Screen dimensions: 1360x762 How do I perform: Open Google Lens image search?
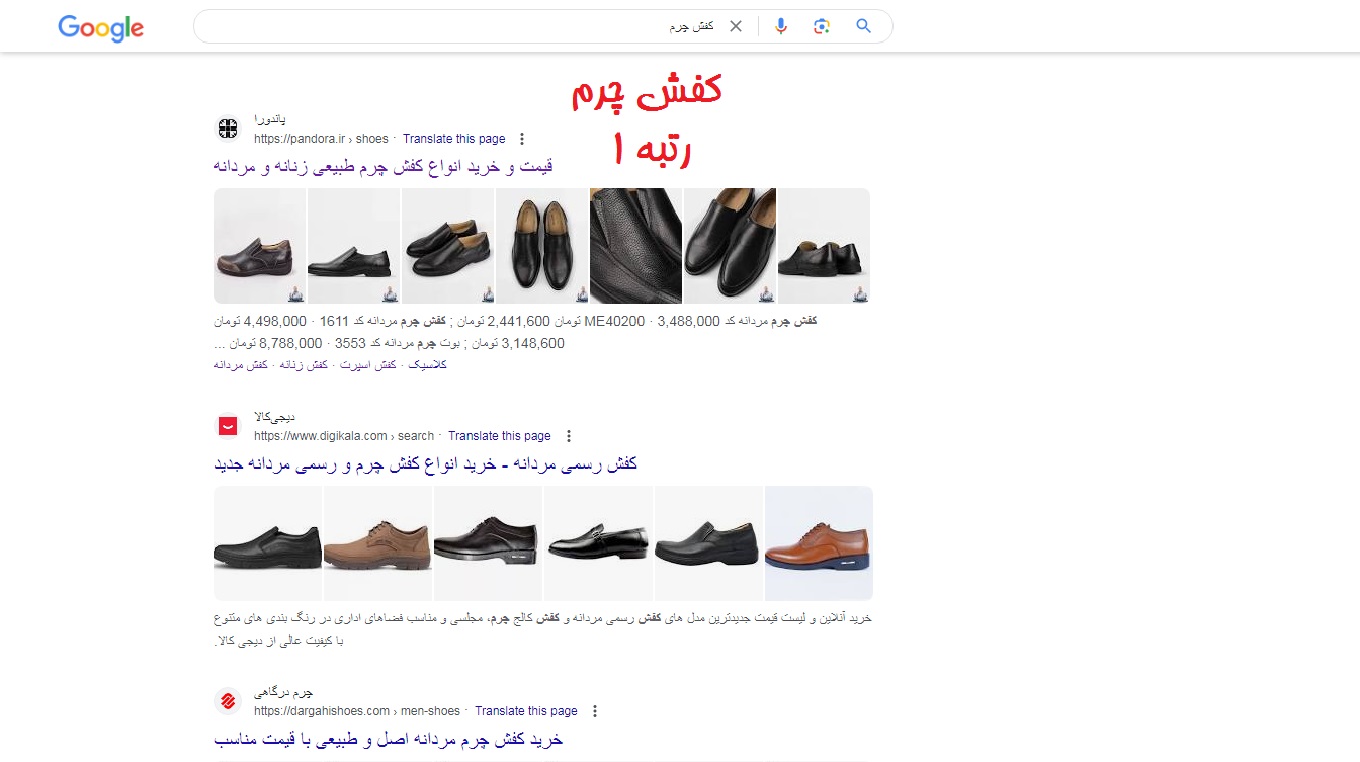click(x=822, y=26)
